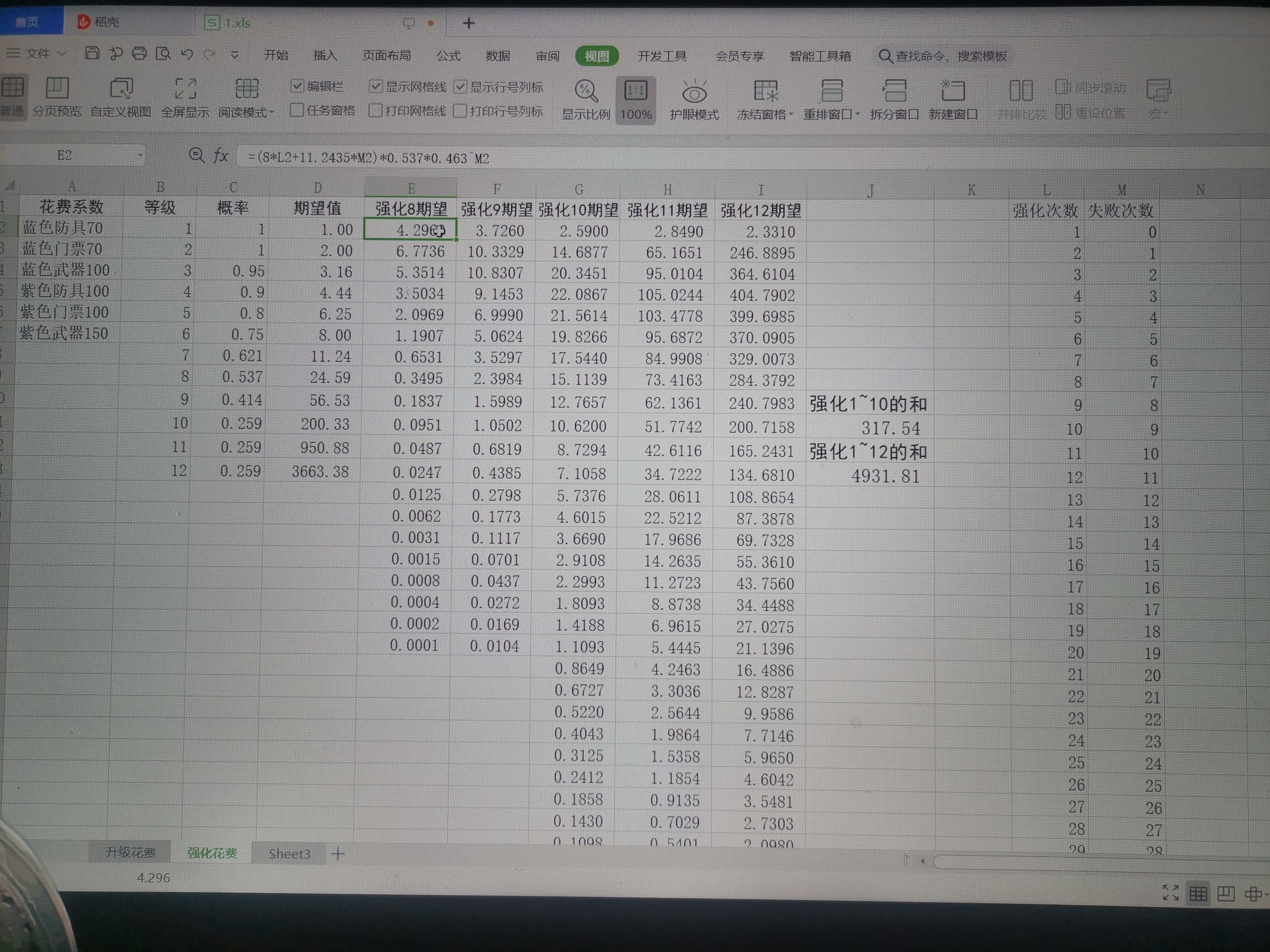Screen dimensions: 1270x952
Task: Click the formula bar input field
Action: 746,158
